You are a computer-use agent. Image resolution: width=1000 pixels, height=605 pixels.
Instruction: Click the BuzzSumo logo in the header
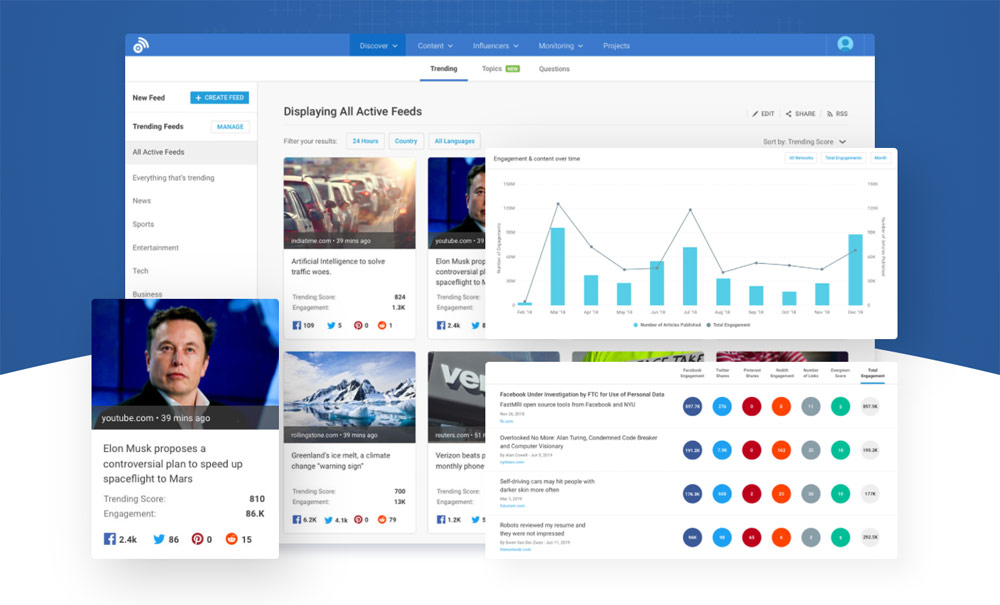[141, 45]
